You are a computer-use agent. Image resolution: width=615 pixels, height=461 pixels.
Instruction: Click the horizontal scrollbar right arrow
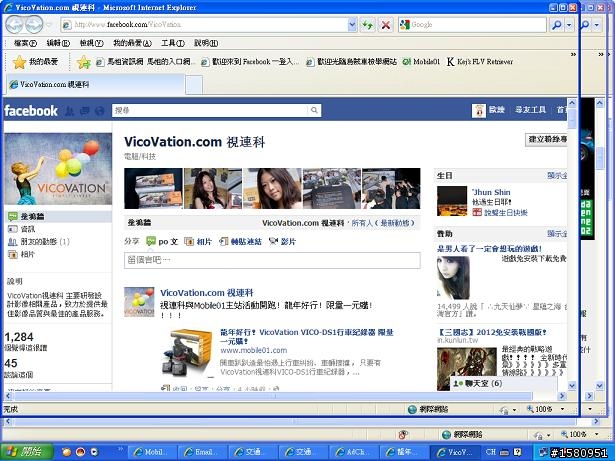pyautogui.click(x=562, y=396)
